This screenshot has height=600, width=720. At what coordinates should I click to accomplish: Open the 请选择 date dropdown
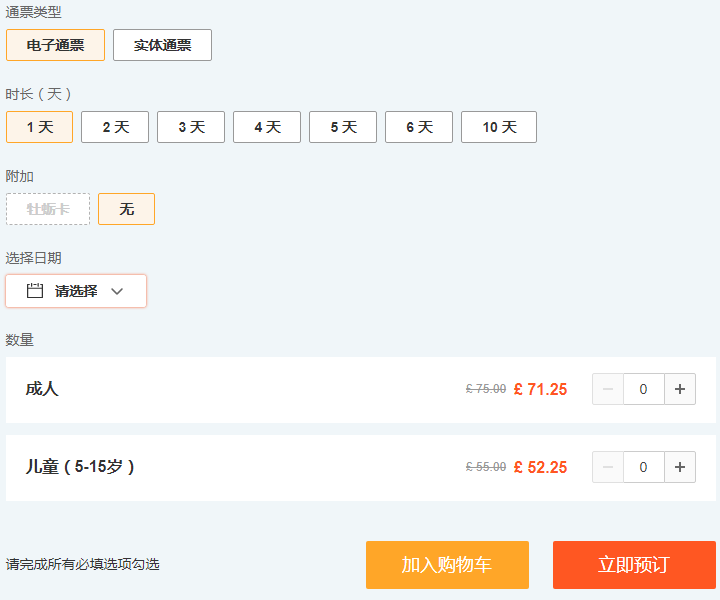tap(76, 291)
